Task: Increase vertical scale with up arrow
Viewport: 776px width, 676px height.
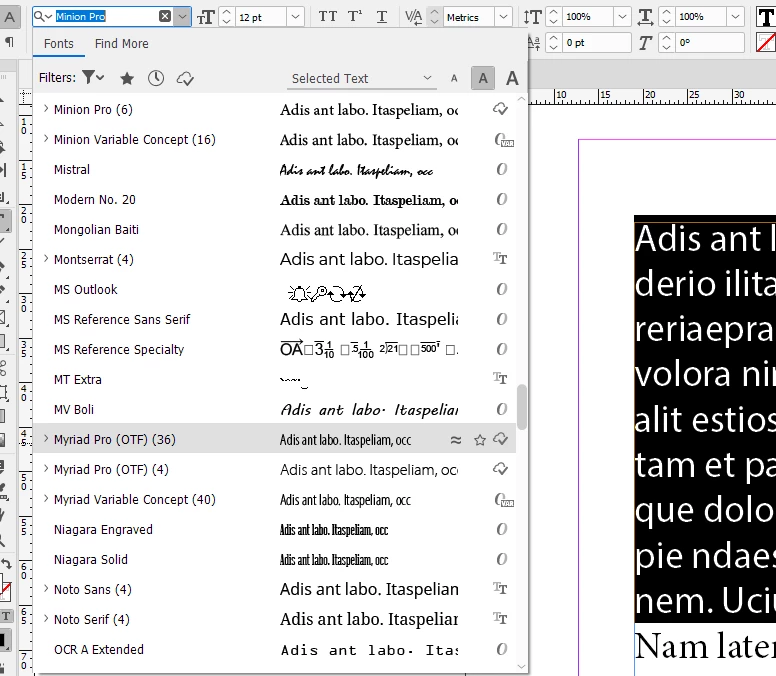Action: 554,12
